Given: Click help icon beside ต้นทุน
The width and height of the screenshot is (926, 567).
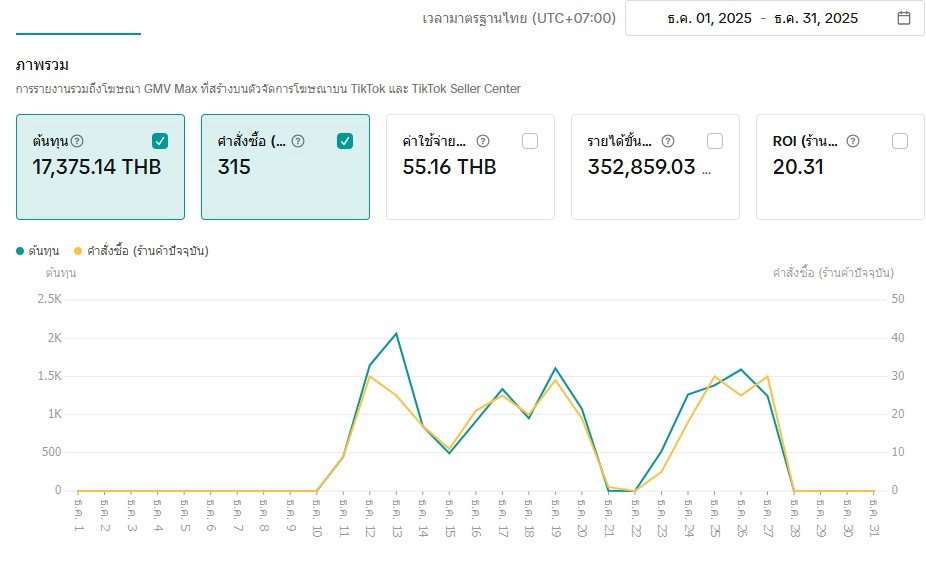Looking at the screenshot, I should pyautogui.click(x=77, y=141).
